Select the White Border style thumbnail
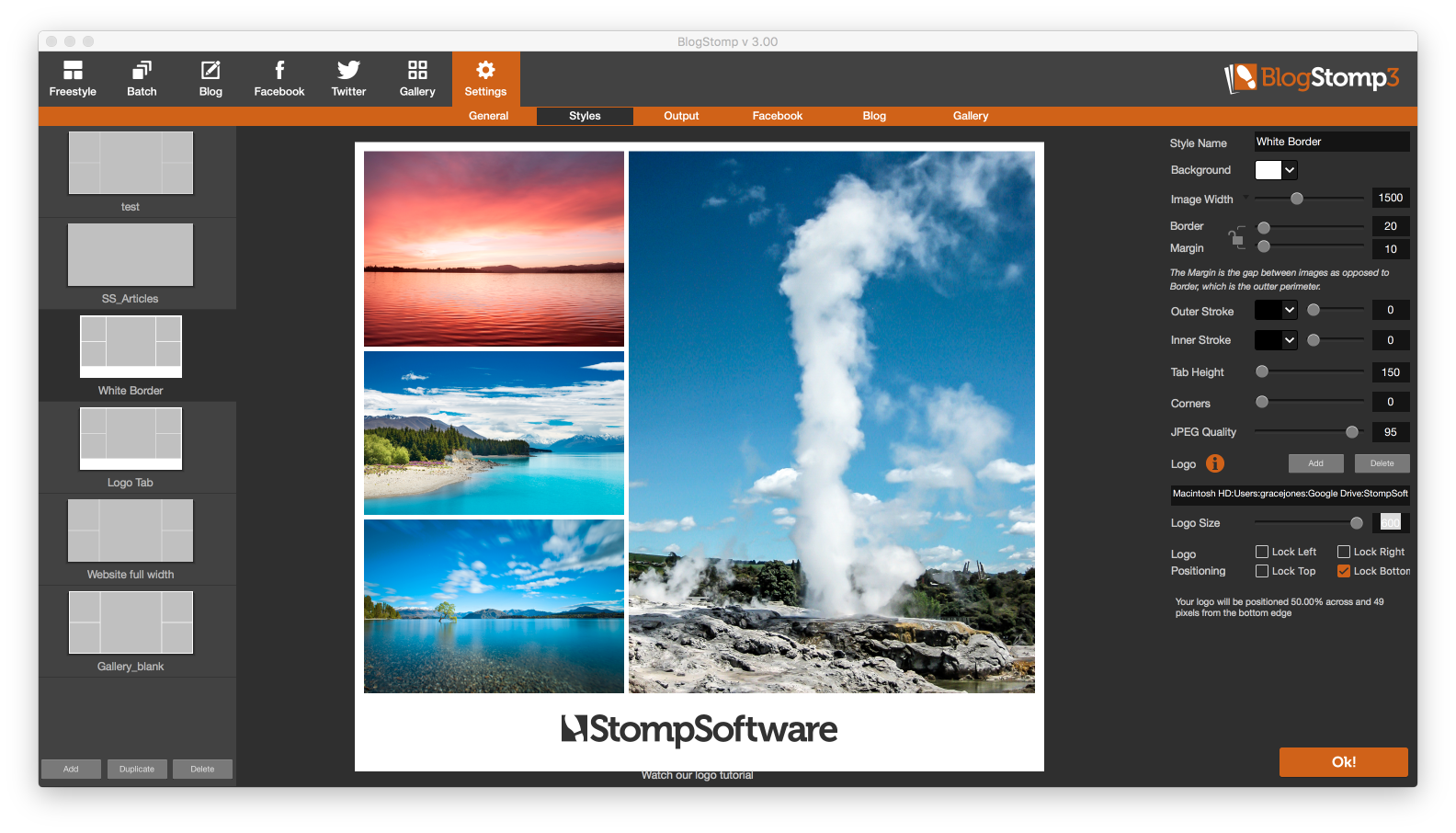 (x=131, y=347)
